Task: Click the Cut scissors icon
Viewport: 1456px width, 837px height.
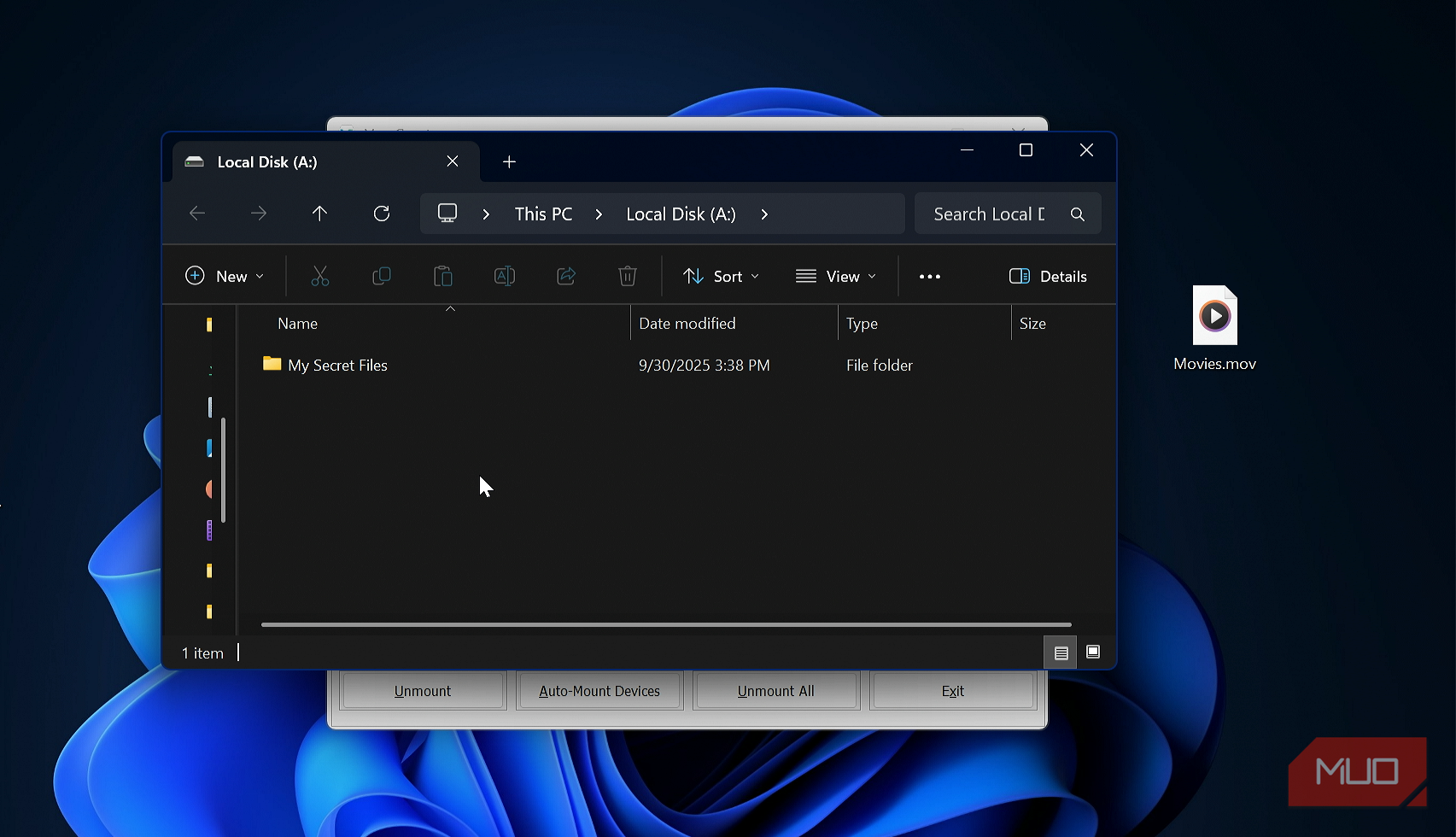Action: 320,276
